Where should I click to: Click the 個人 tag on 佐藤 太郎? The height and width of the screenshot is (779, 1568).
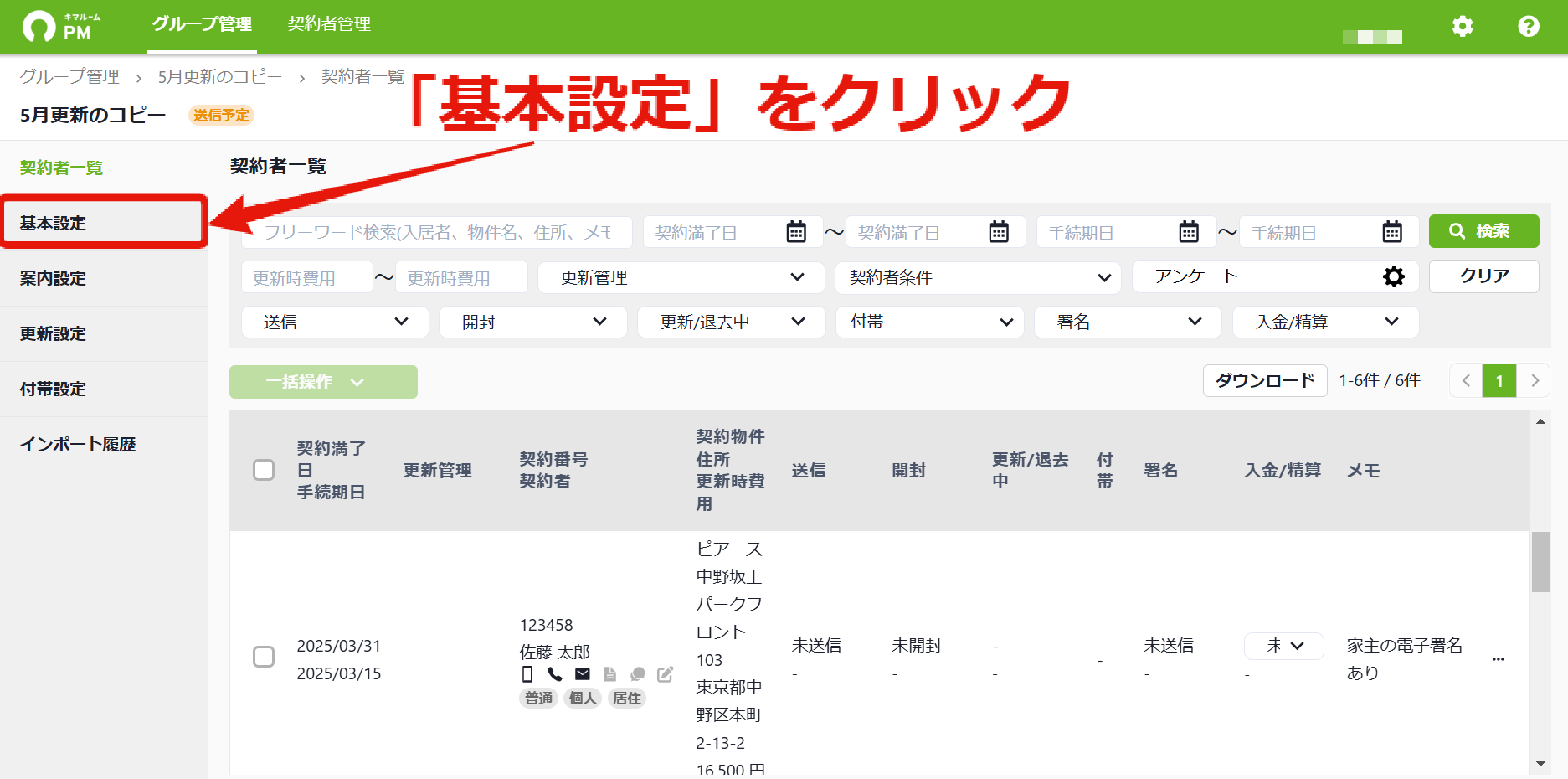[x=582, y=698]
